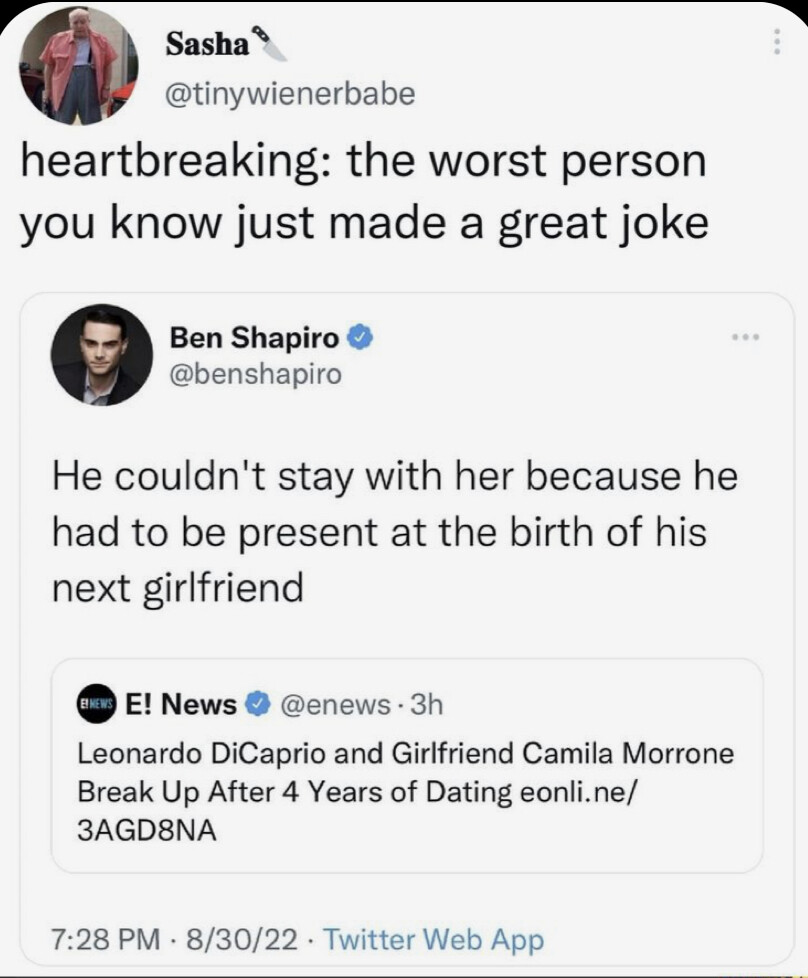The width and height of the screenshot is (808, 978).
Task: Open the tweet's vertical three-dot menu
Action: pos(773,43)
